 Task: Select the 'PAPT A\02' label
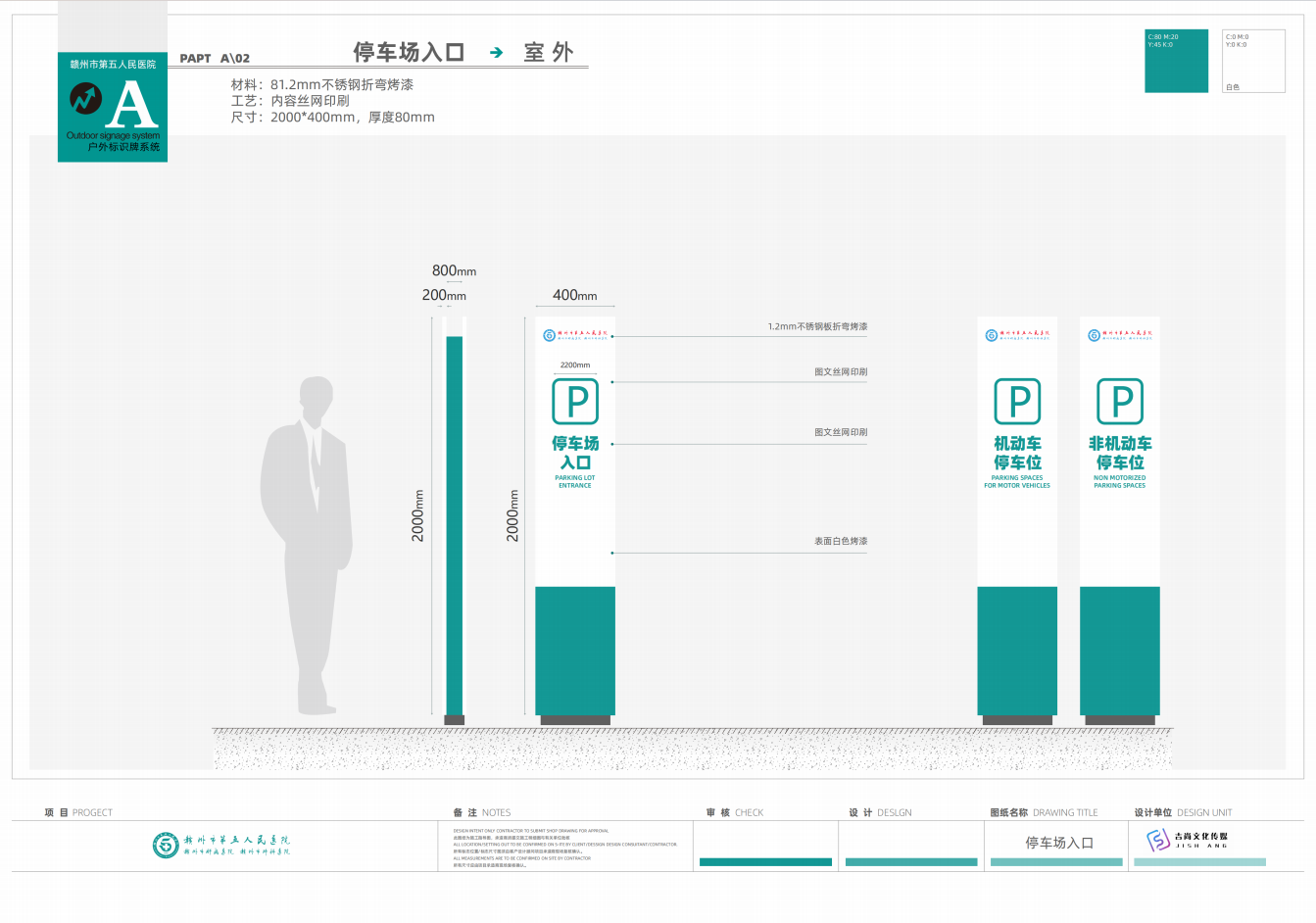click(215, 59)
